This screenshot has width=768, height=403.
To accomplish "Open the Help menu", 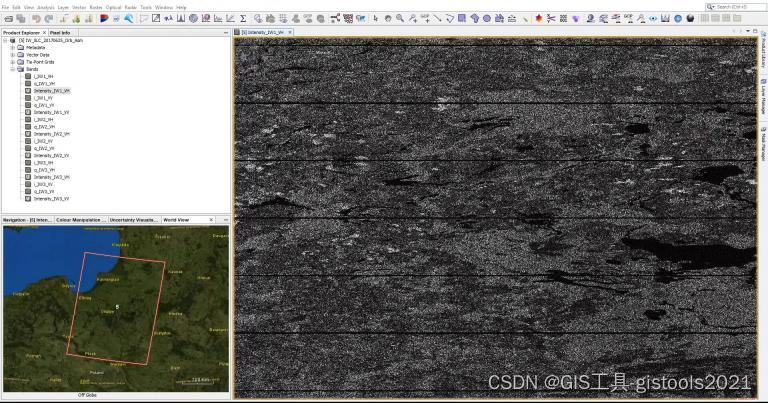I will [x=181, y=7].
